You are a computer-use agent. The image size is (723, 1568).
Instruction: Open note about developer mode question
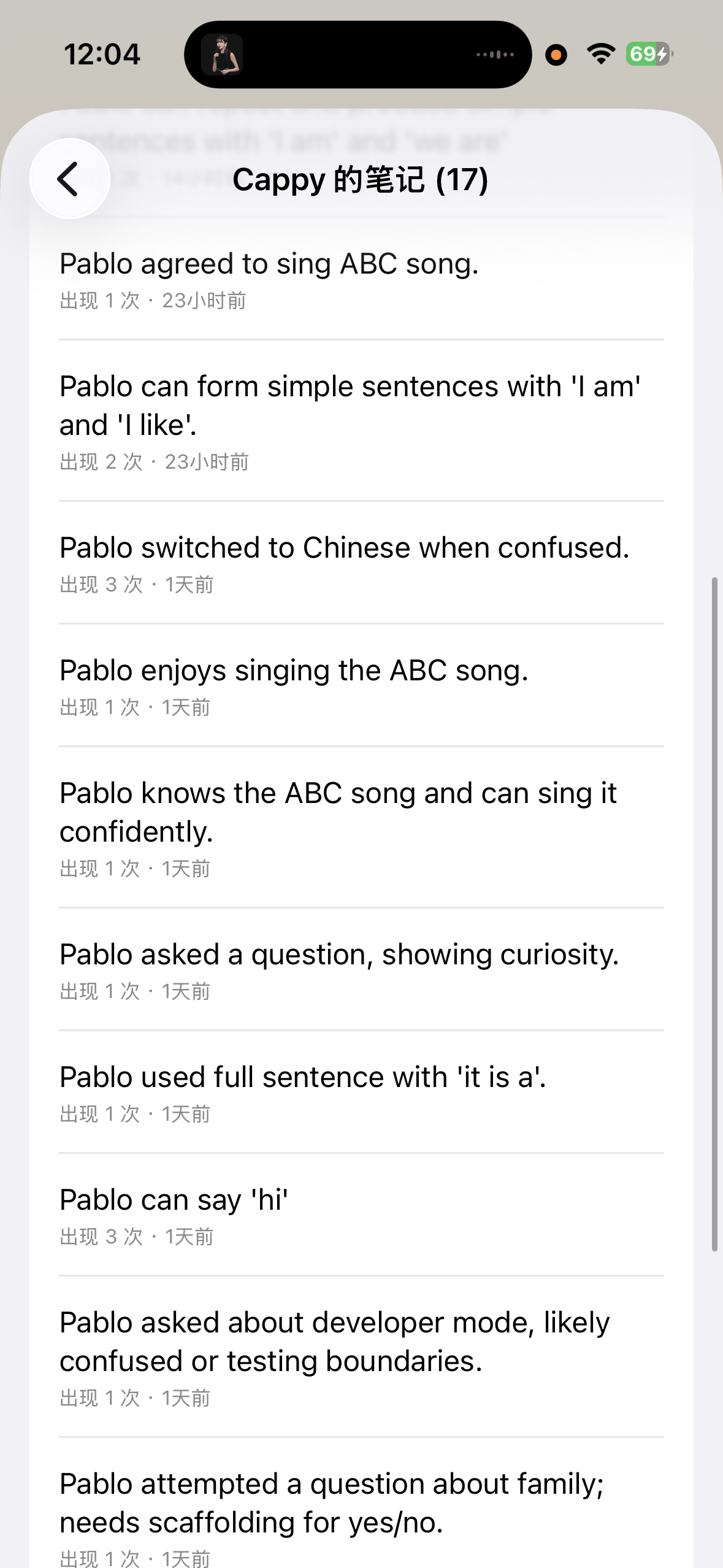click(x=361, y=1357)
